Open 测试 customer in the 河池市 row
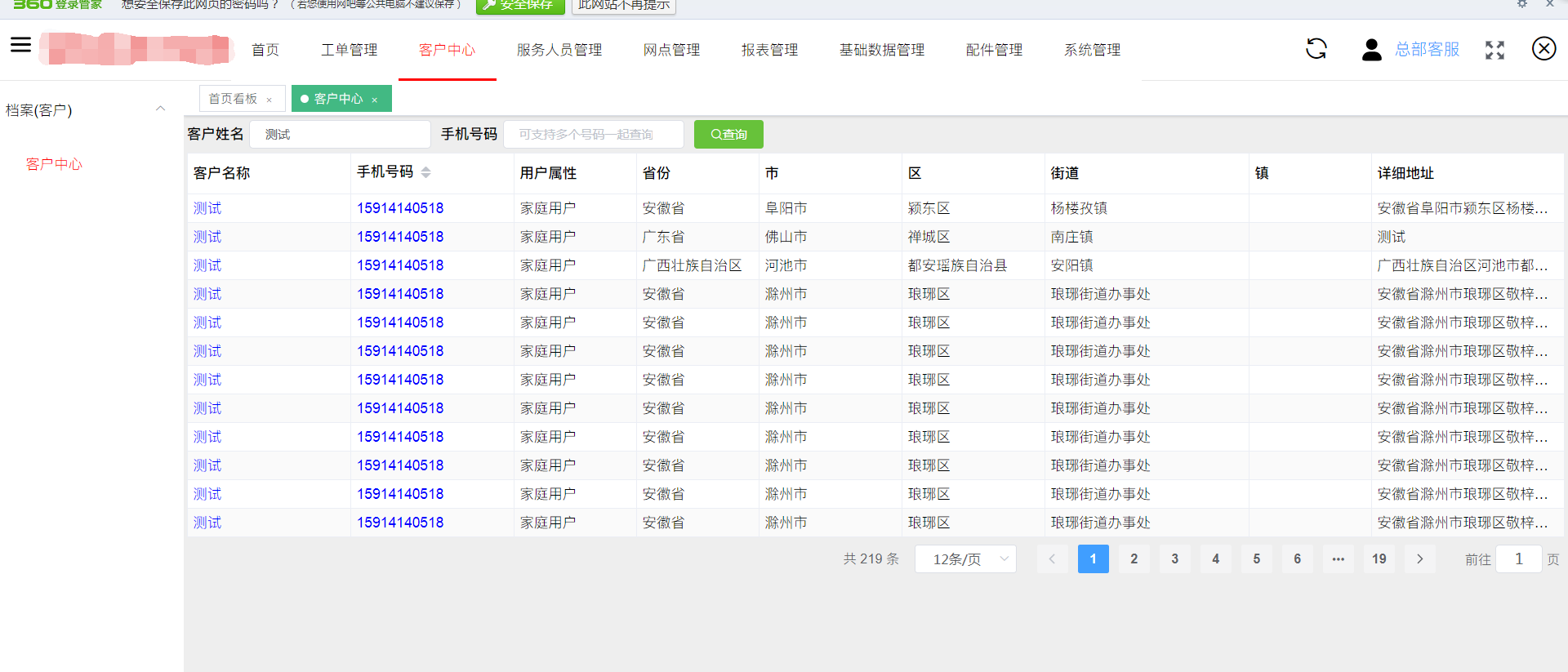 (207, 265)
